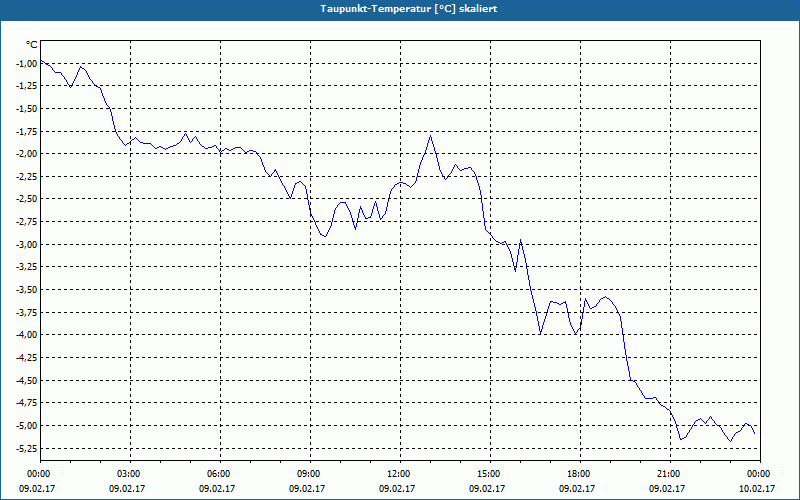Select the -2,50 y-axis label
Screen dimensions: 800x500
[x=27, y=199]
